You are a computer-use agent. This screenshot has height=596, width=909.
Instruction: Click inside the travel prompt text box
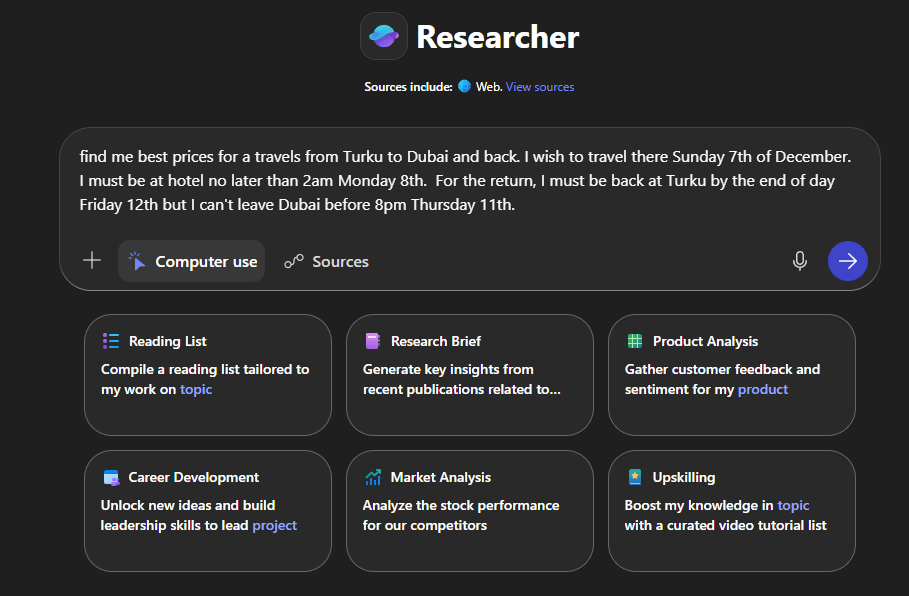tap(470, 180)
